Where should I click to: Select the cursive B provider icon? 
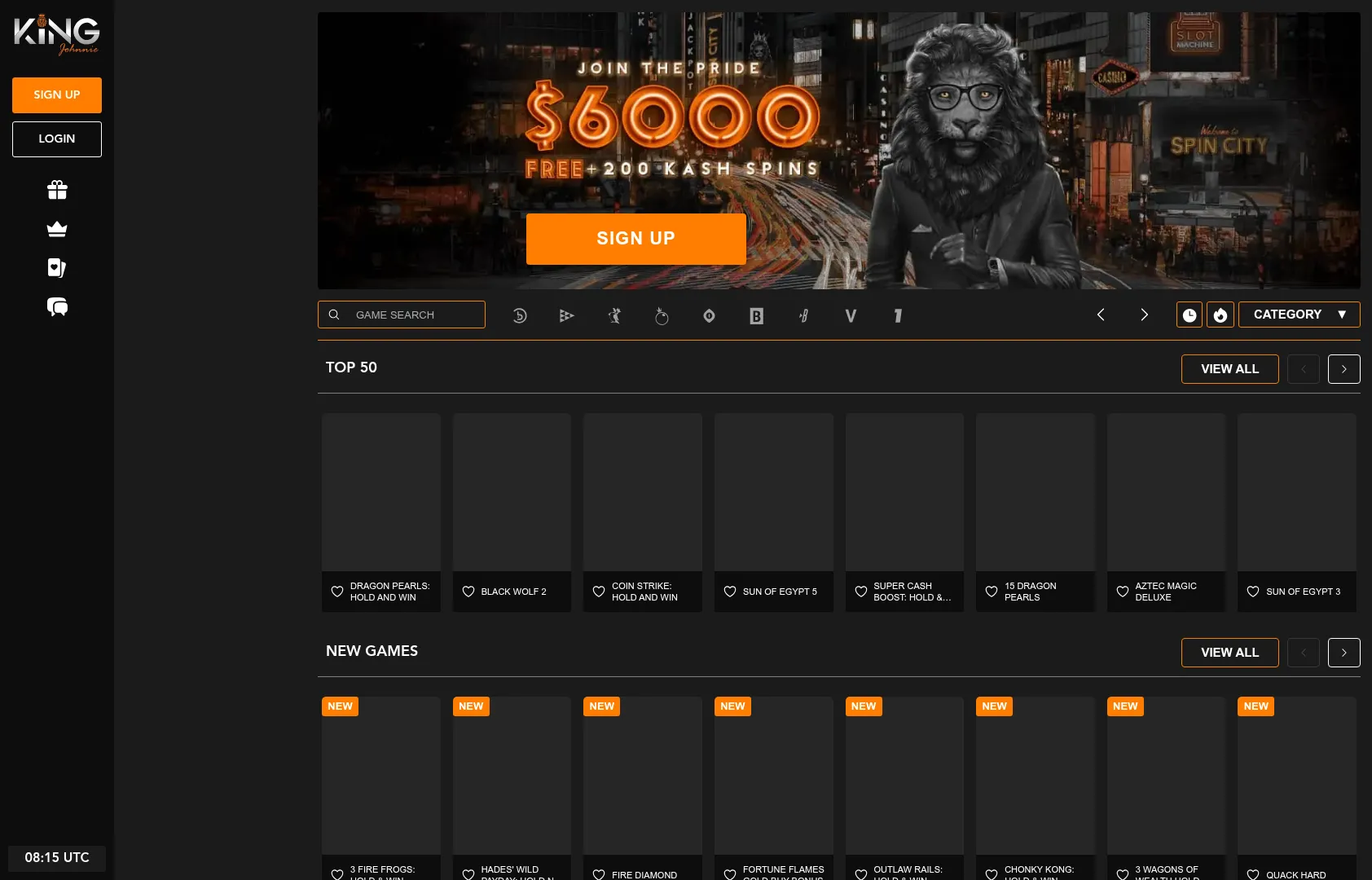[803, 315]
